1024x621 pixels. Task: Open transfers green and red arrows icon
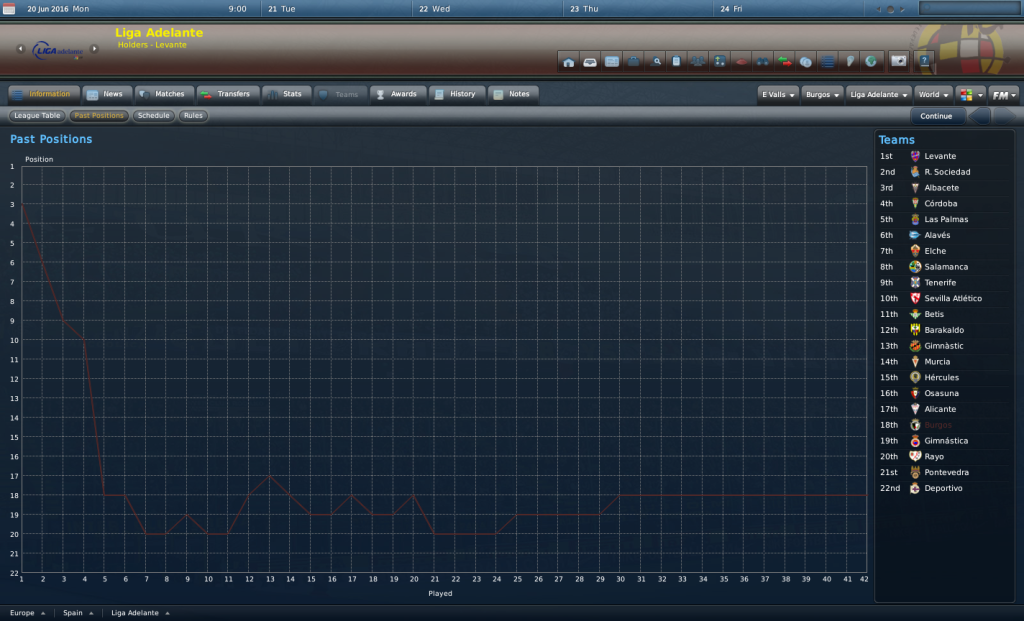(x=784, y=61)
